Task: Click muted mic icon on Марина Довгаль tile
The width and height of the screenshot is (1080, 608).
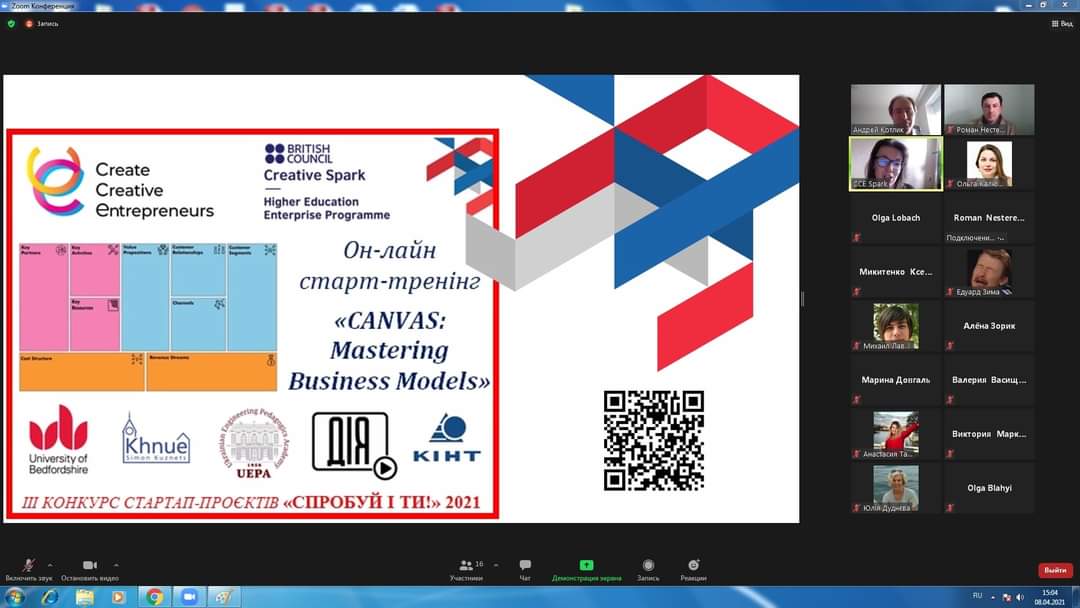Action: point(857,400)
